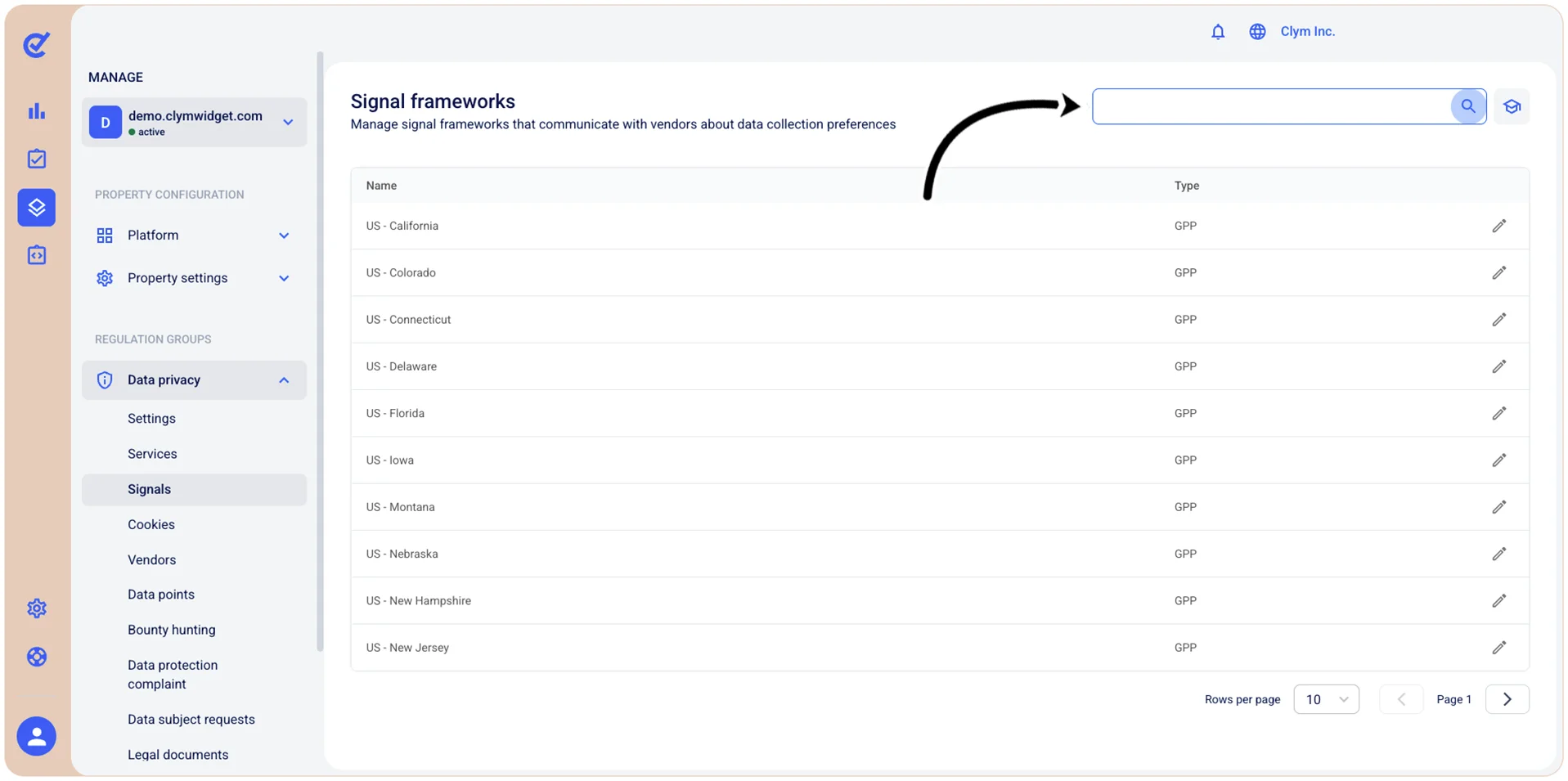This screenshot has height=781, width=1568.
Task: Open the Settings submenu item
Action: pyautogui.click(x=151, y=419)
